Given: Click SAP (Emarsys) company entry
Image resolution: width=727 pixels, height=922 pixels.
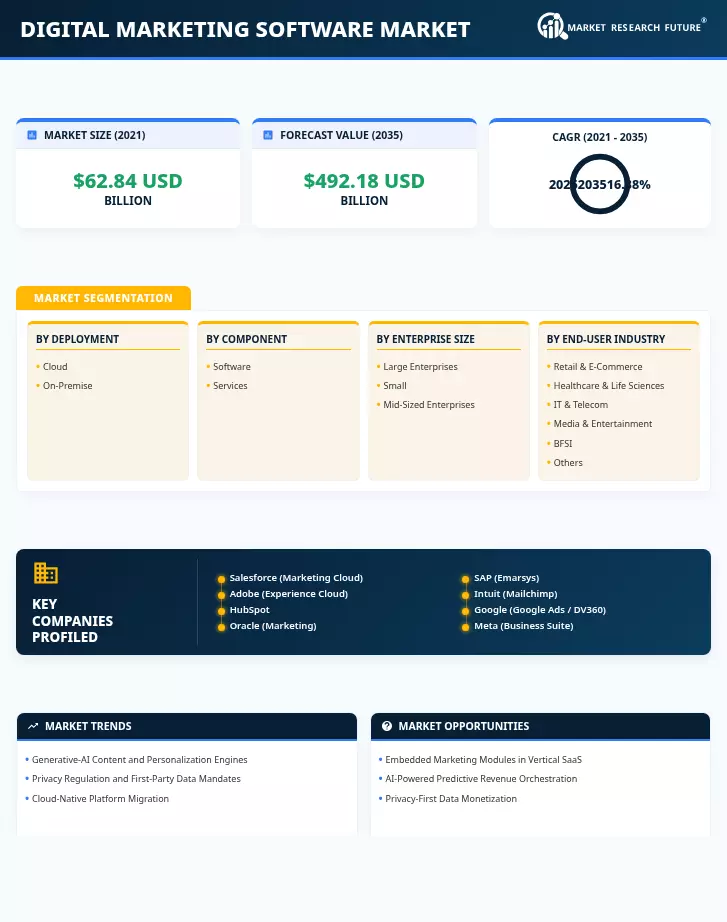Looking at the screenshot, I should [x=506, y=578].
